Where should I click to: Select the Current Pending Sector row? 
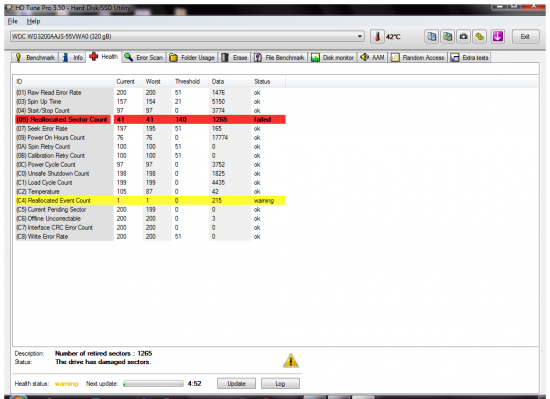(x=150, y=210)
